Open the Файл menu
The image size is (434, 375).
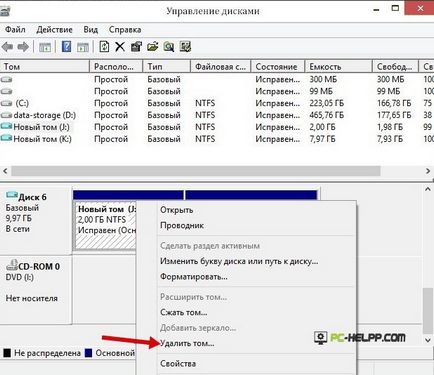pos(15,30)
